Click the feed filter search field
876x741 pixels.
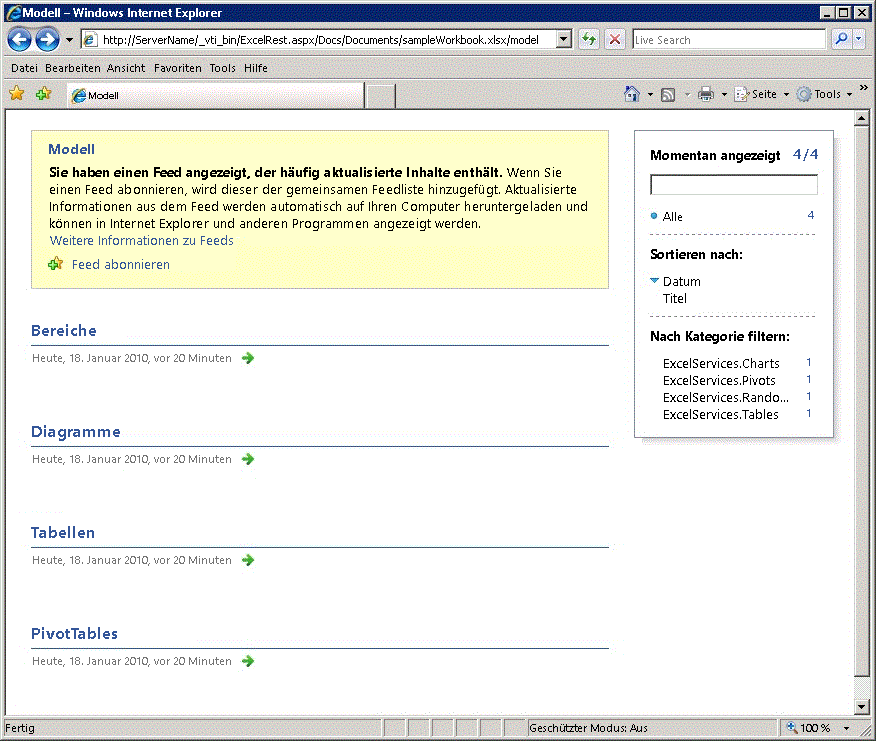[x=733, y=184]
